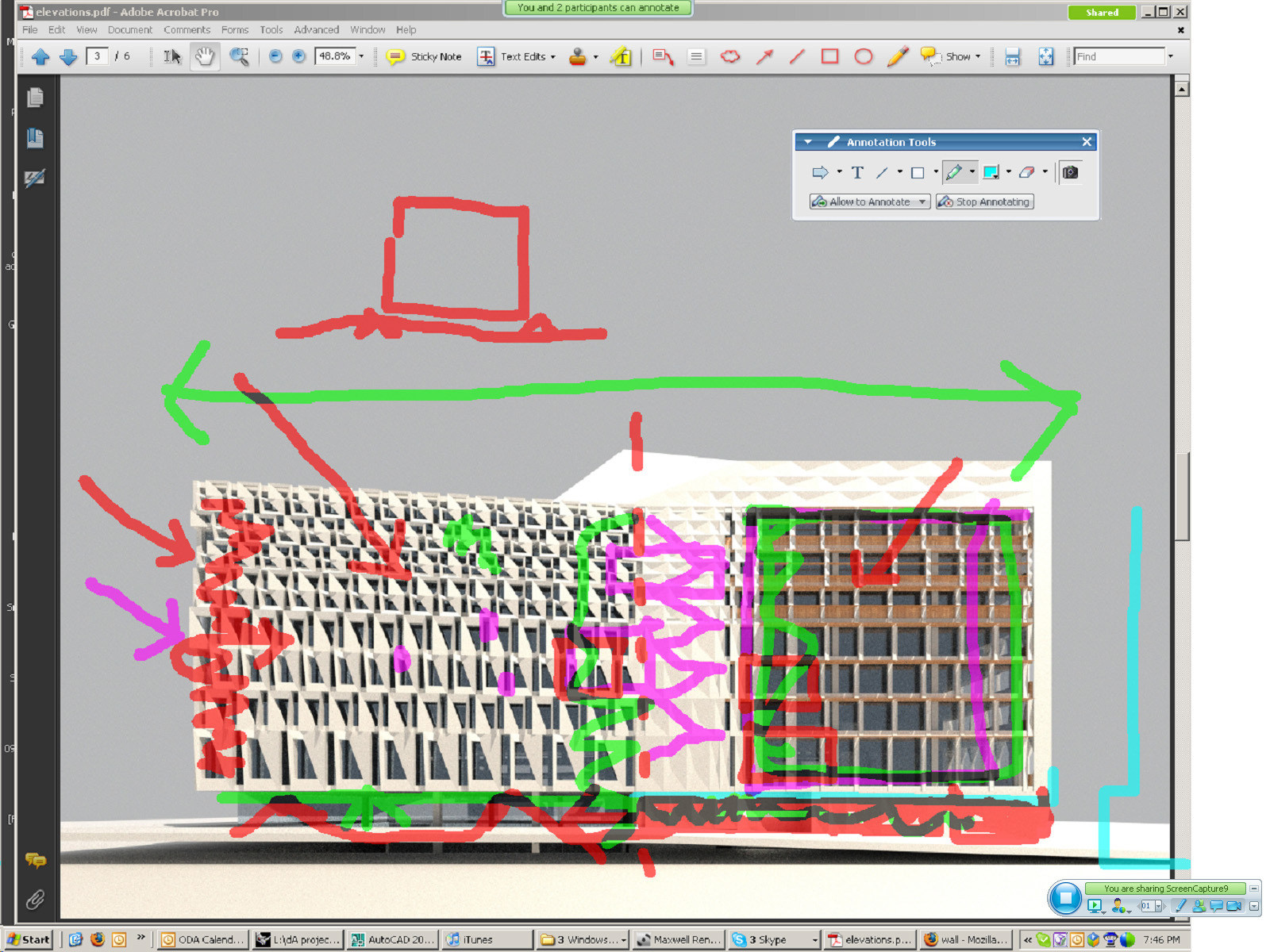Click the green Shared status button
The width and height of the screenshot is (1270, 952).
click(x=1102, y=13)
